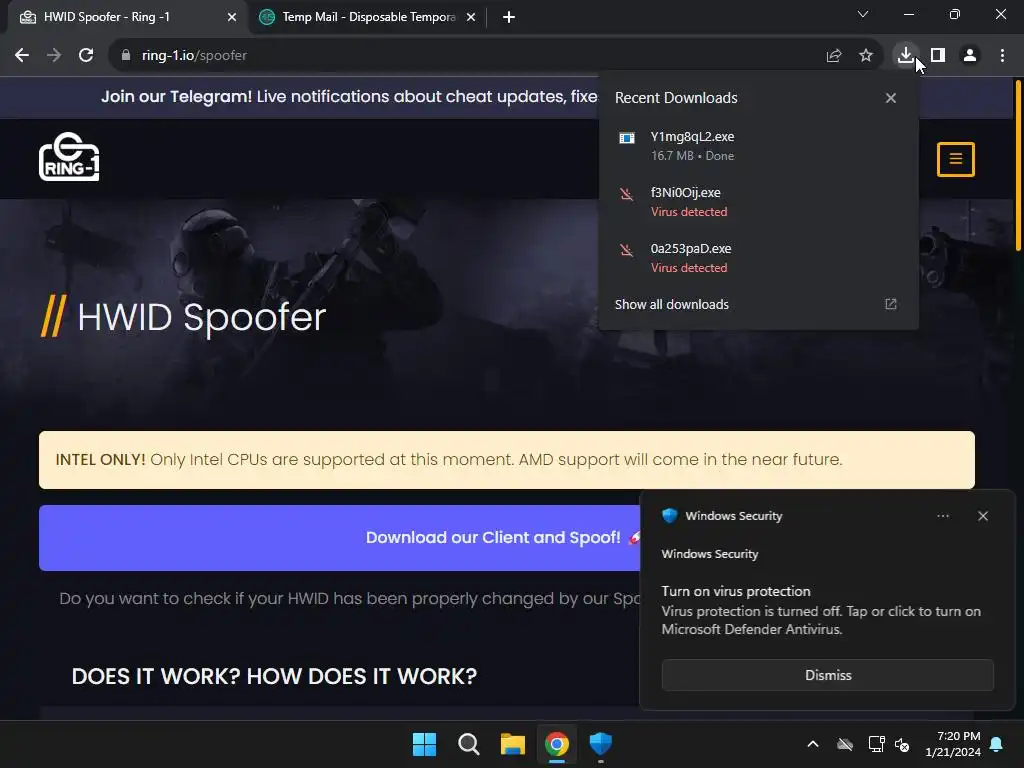Click the browser forward arrow
Screen dimensions: 1024x768
(54, 56)
